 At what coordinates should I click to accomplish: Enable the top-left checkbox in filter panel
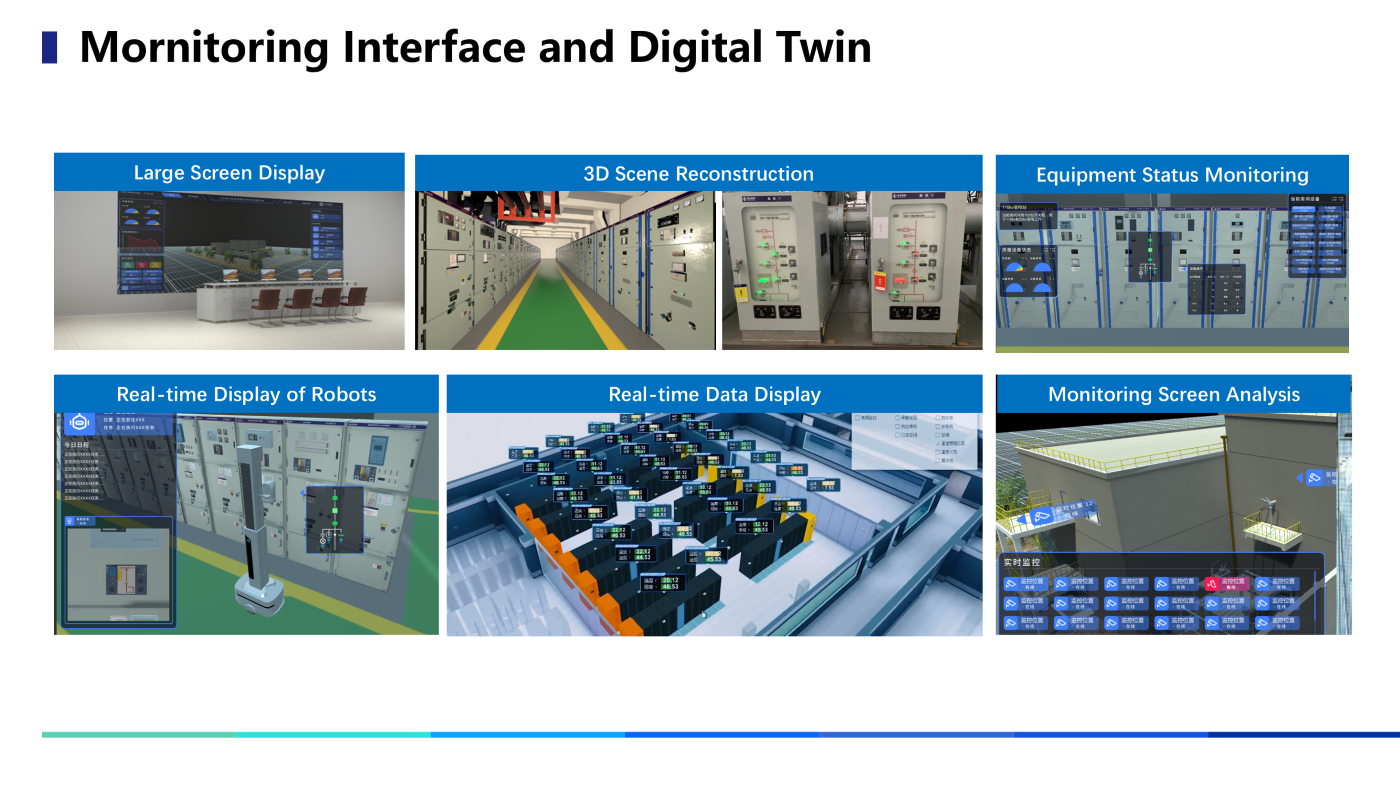click(x=859, y=417)
